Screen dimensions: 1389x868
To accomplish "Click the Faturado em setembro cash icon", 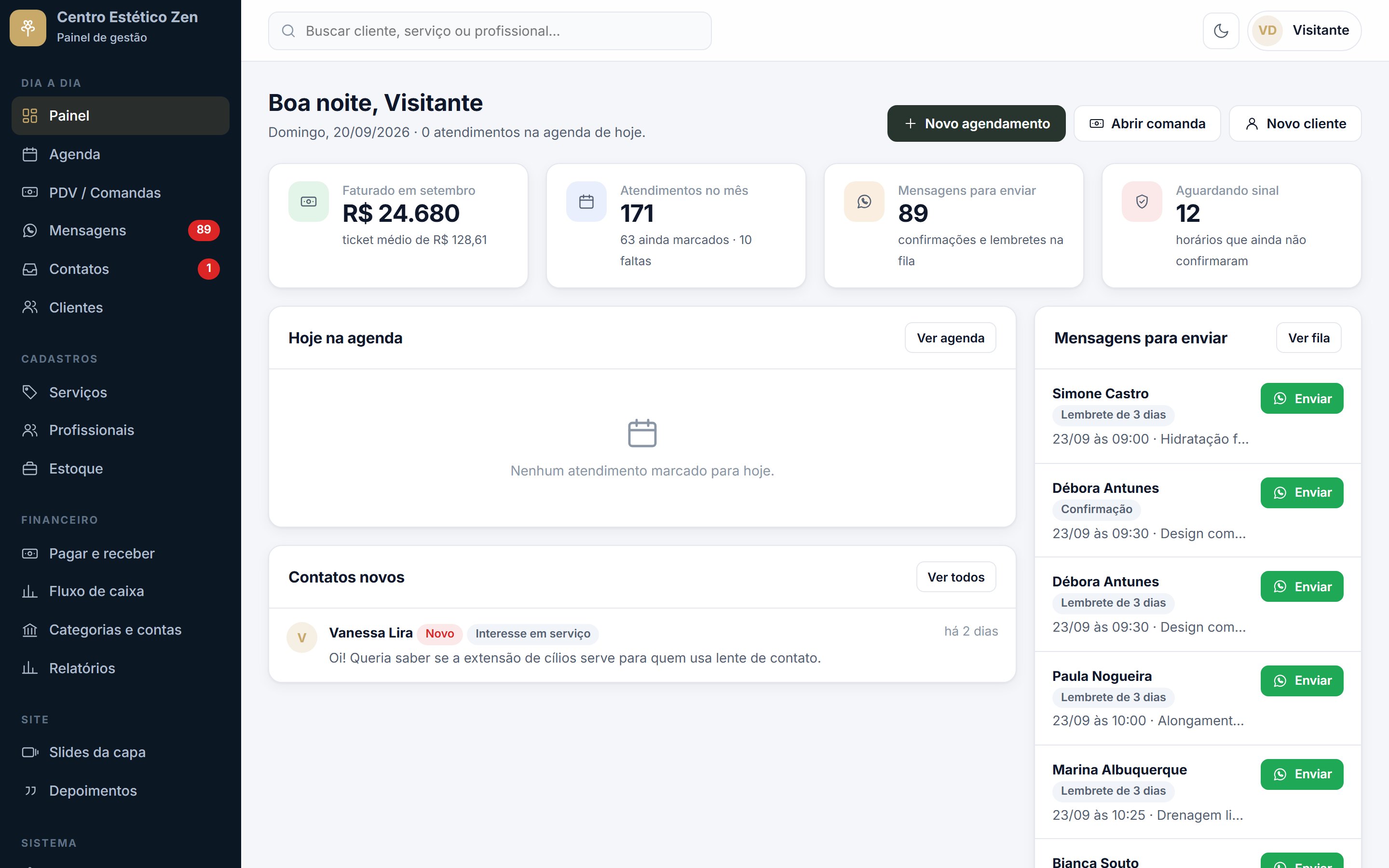I will click(x=309, y=202).
